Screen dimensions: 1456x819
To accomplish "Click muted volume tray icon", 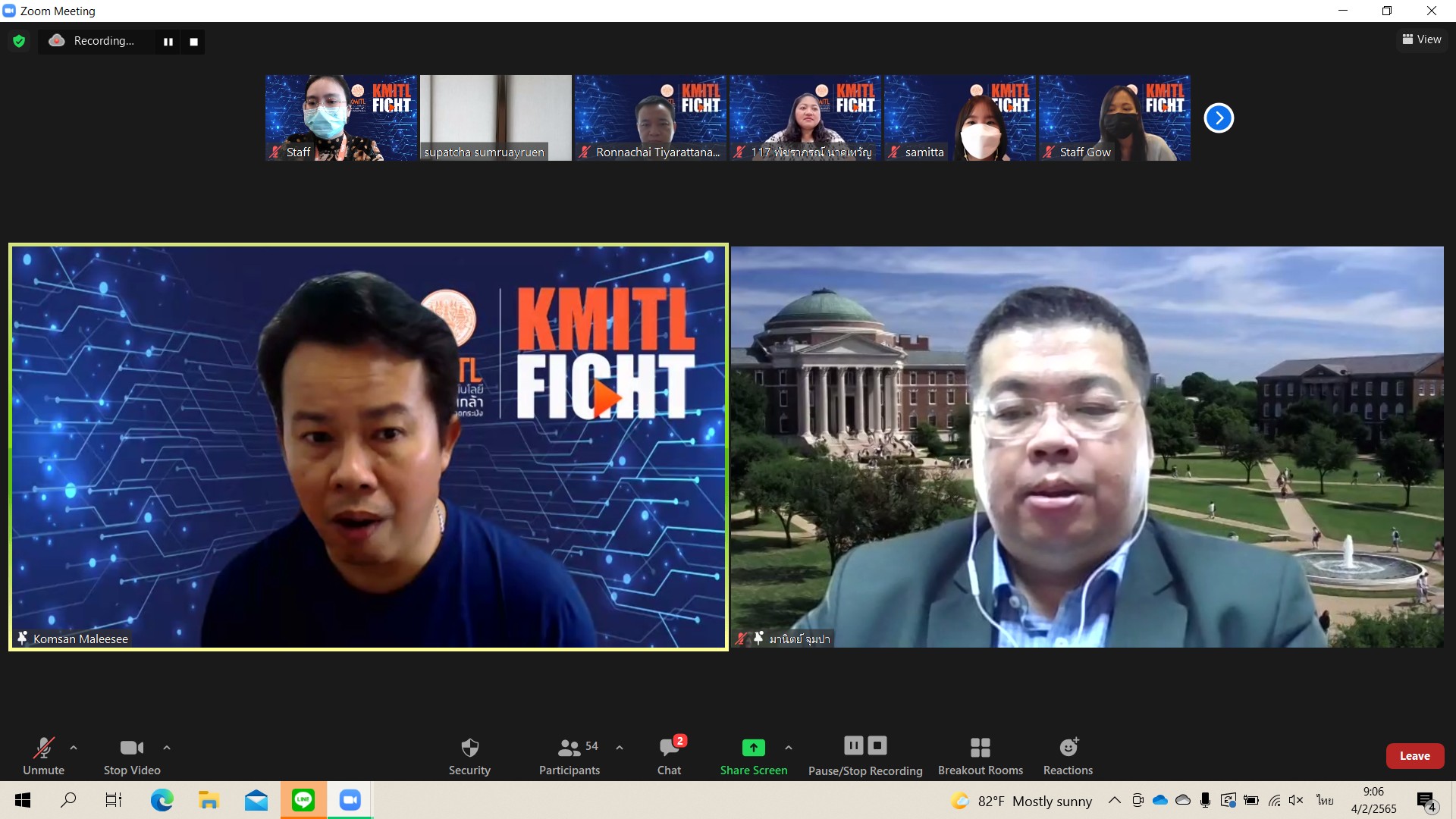I will coord(1296,800).
